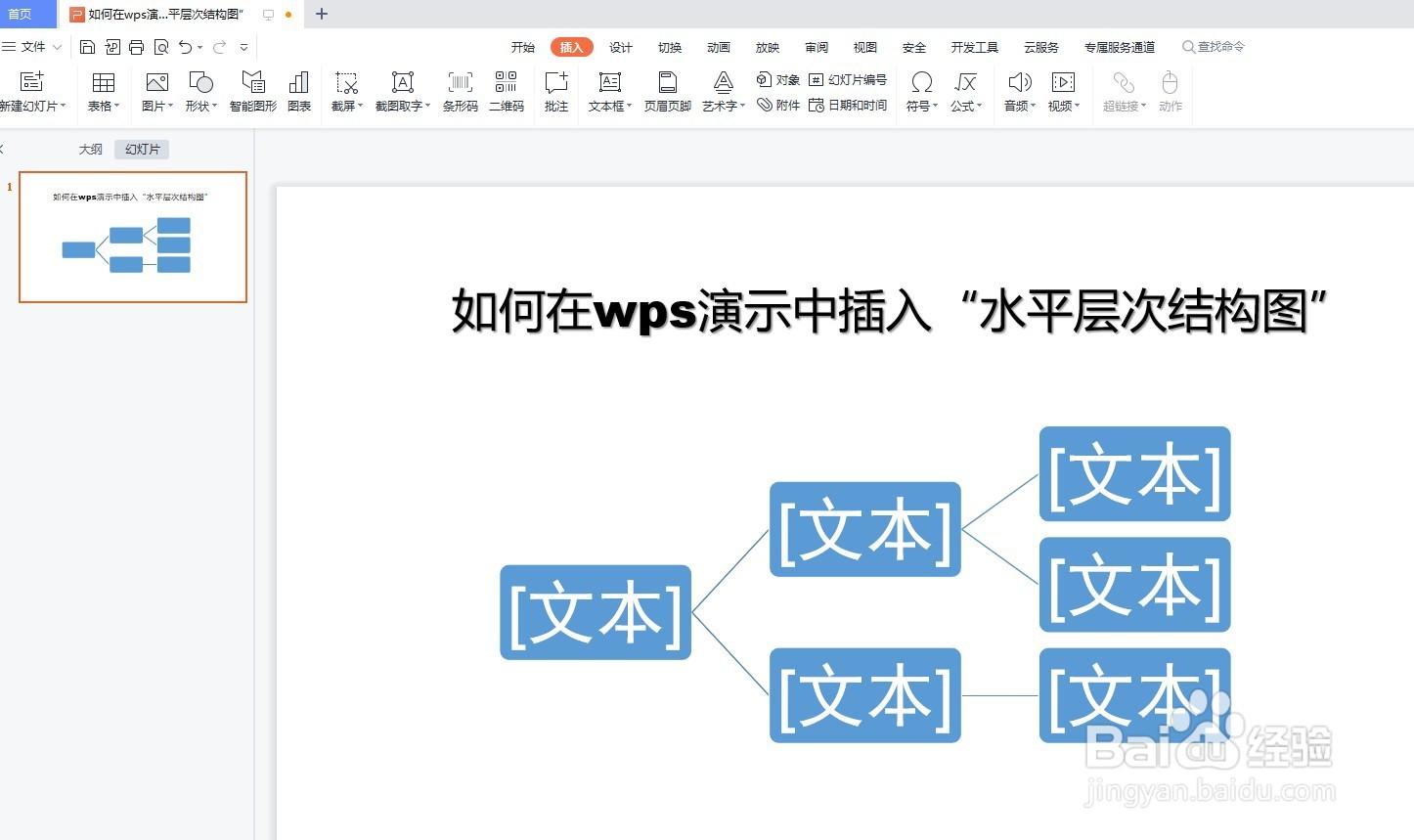Click the Redo arrow icon
1414x840 pixels.
pyautogui.click(x=219, y=47)
